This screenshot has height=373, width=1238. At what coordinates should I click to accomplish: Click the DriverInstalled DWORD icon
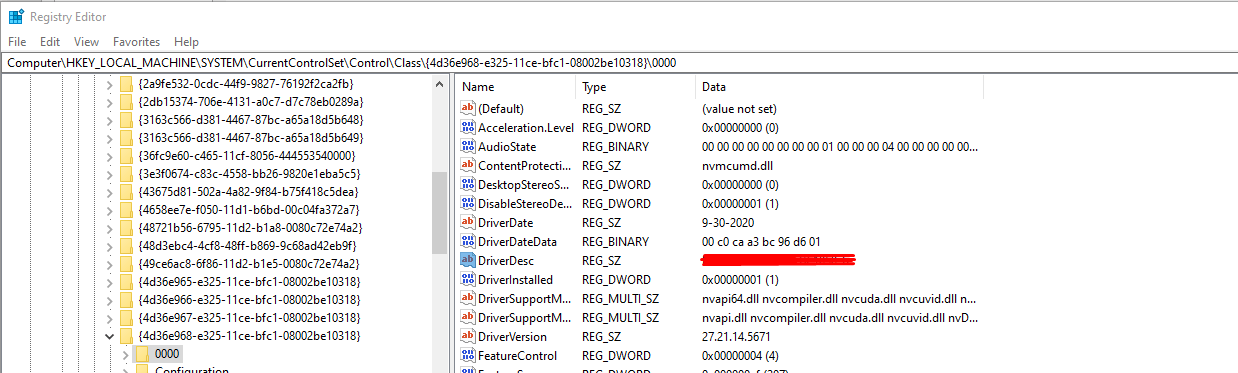click(x=467, y=279)
